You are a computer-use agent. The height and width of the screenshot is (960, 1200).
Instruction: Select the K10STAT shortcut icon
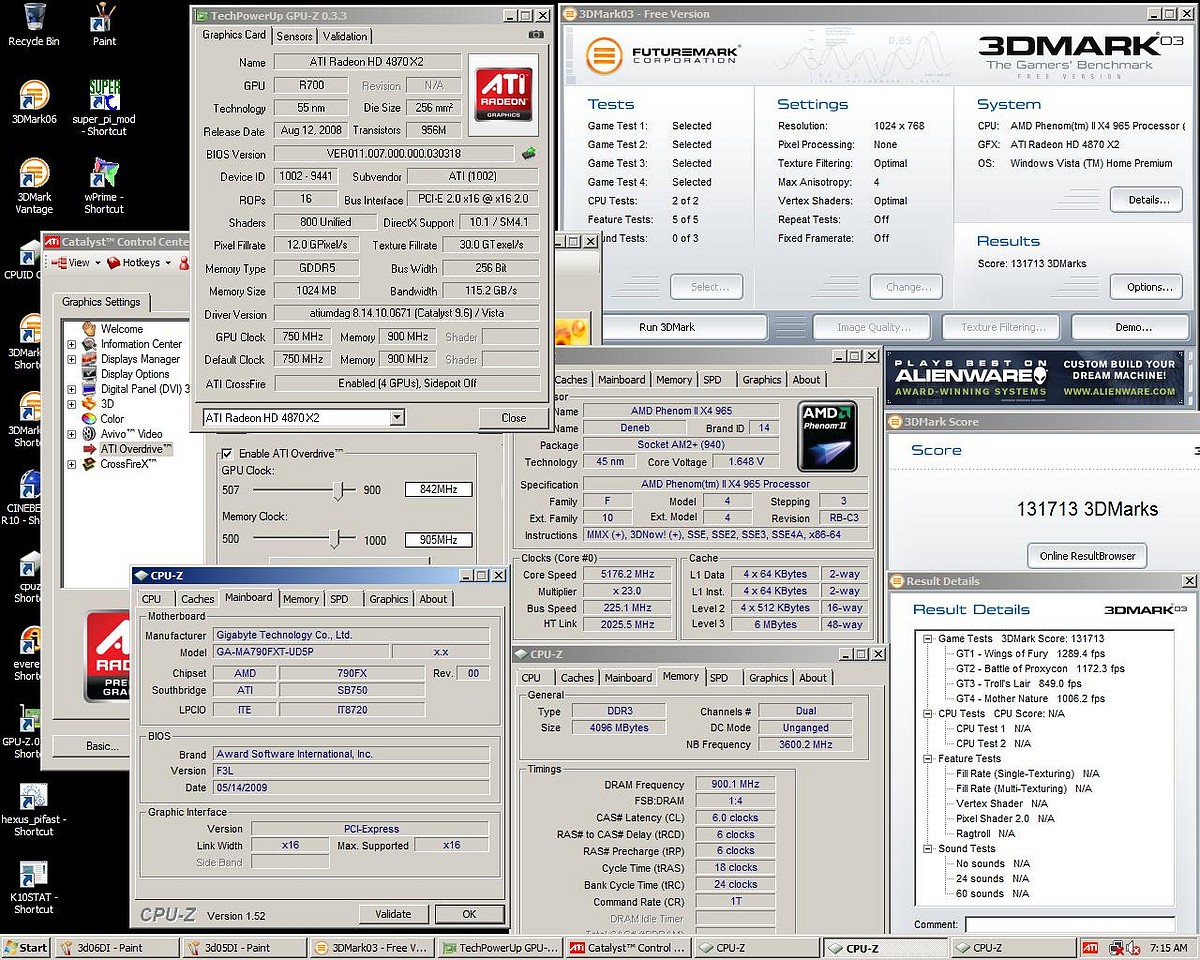[x=33, y=888]
